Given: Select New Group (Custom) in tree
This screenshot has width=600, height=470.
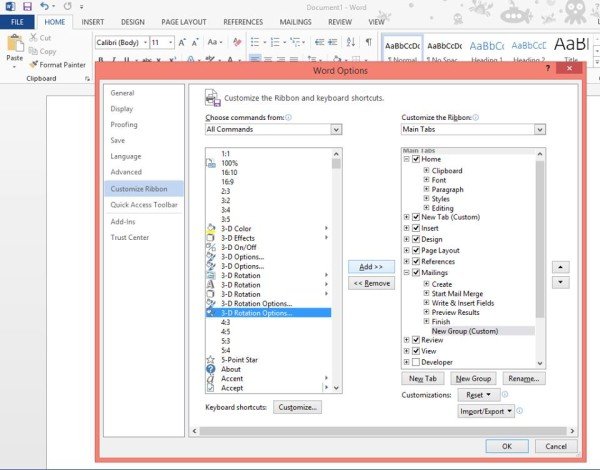Looking at the screenshot, I should [x=465, y=331].
